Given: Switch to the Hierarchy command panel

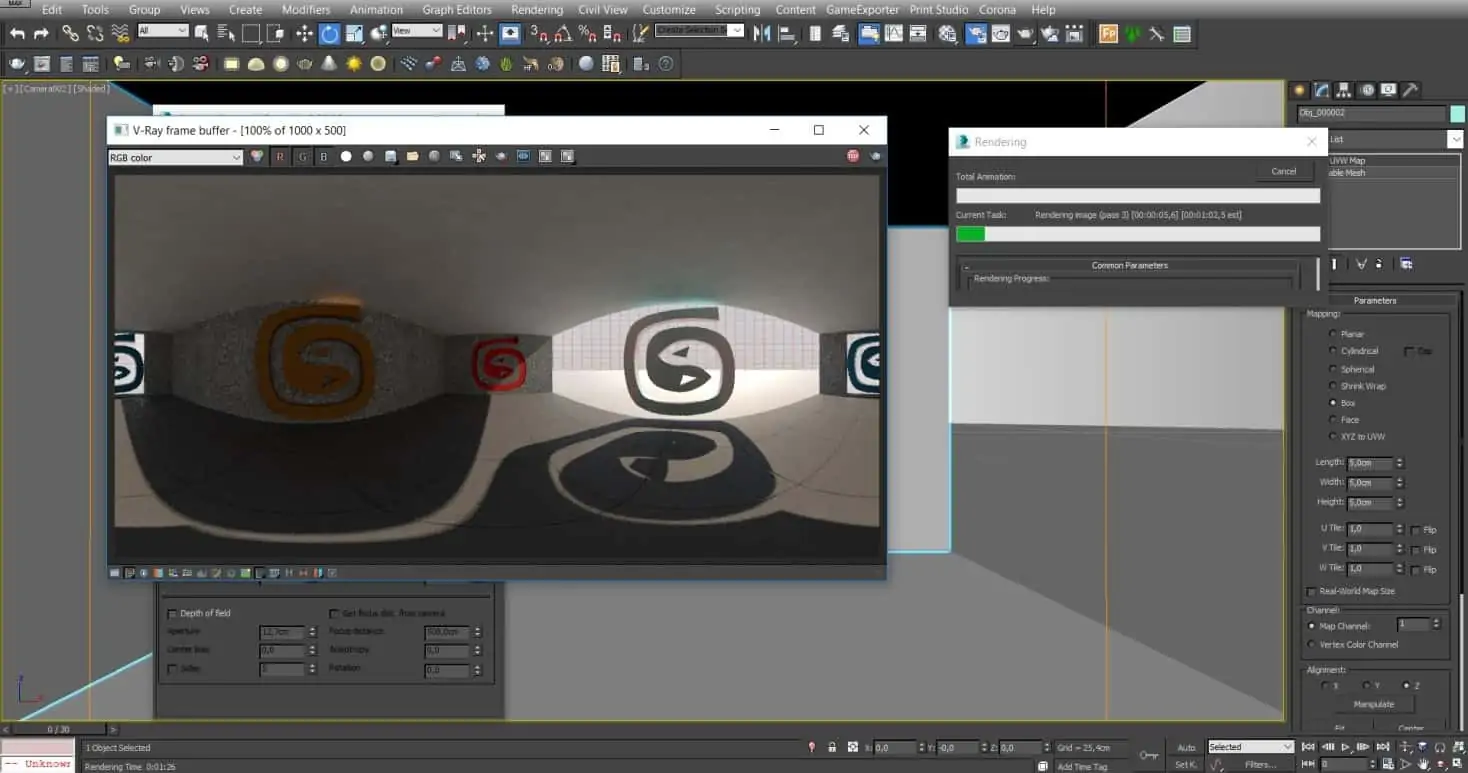Looking at the screenshot, I should point(1344,90).
